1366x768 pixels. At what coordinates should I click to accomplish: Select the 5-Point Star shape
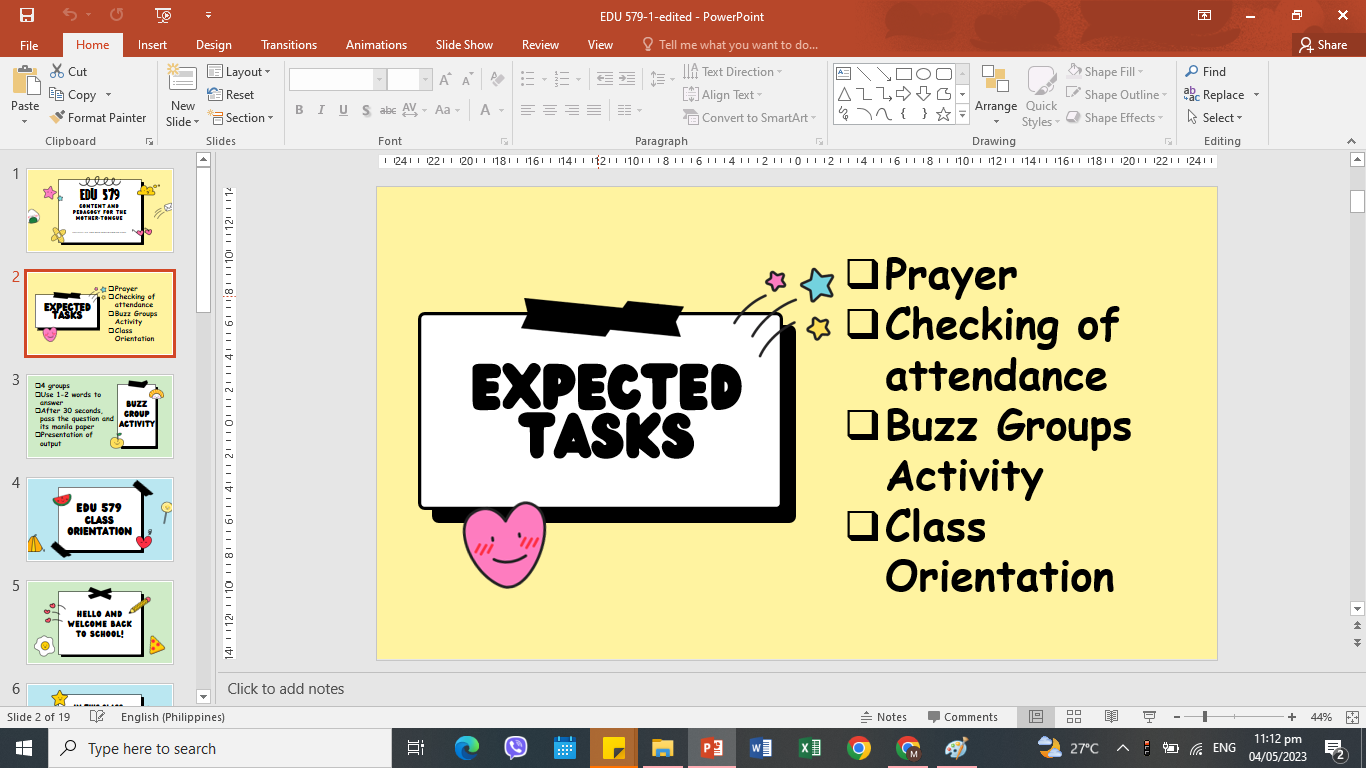pos(943,114)
